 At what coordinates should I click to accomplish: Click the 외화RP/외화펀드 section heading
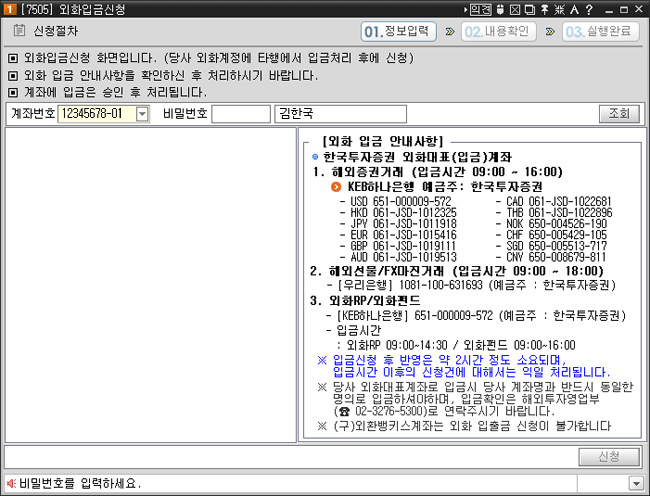coord(365,300)
